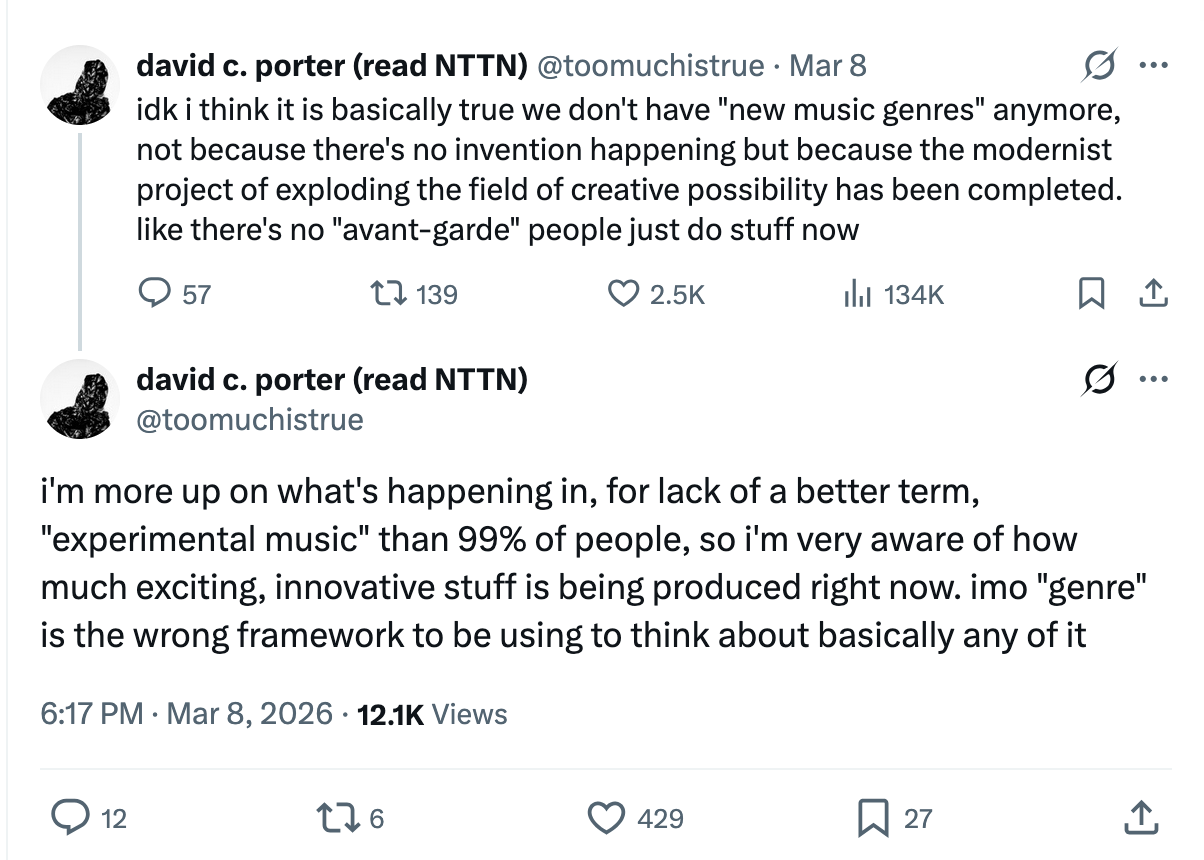Like the first tweet with the heart icon

tap(624, 293)
